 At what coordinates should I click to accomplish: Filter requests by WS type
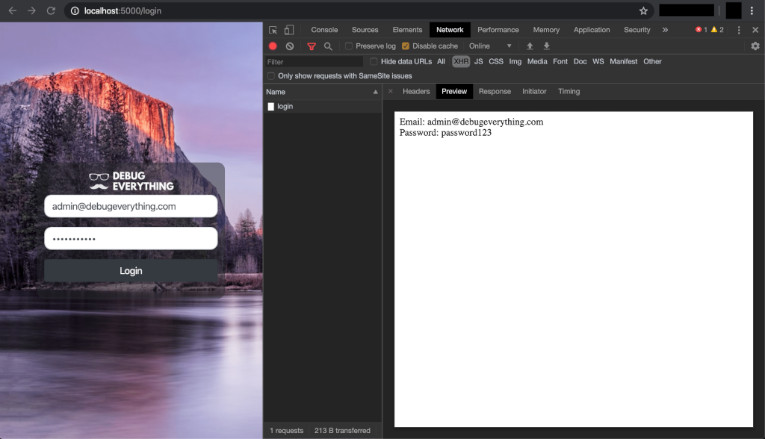(x=598, y=61)
